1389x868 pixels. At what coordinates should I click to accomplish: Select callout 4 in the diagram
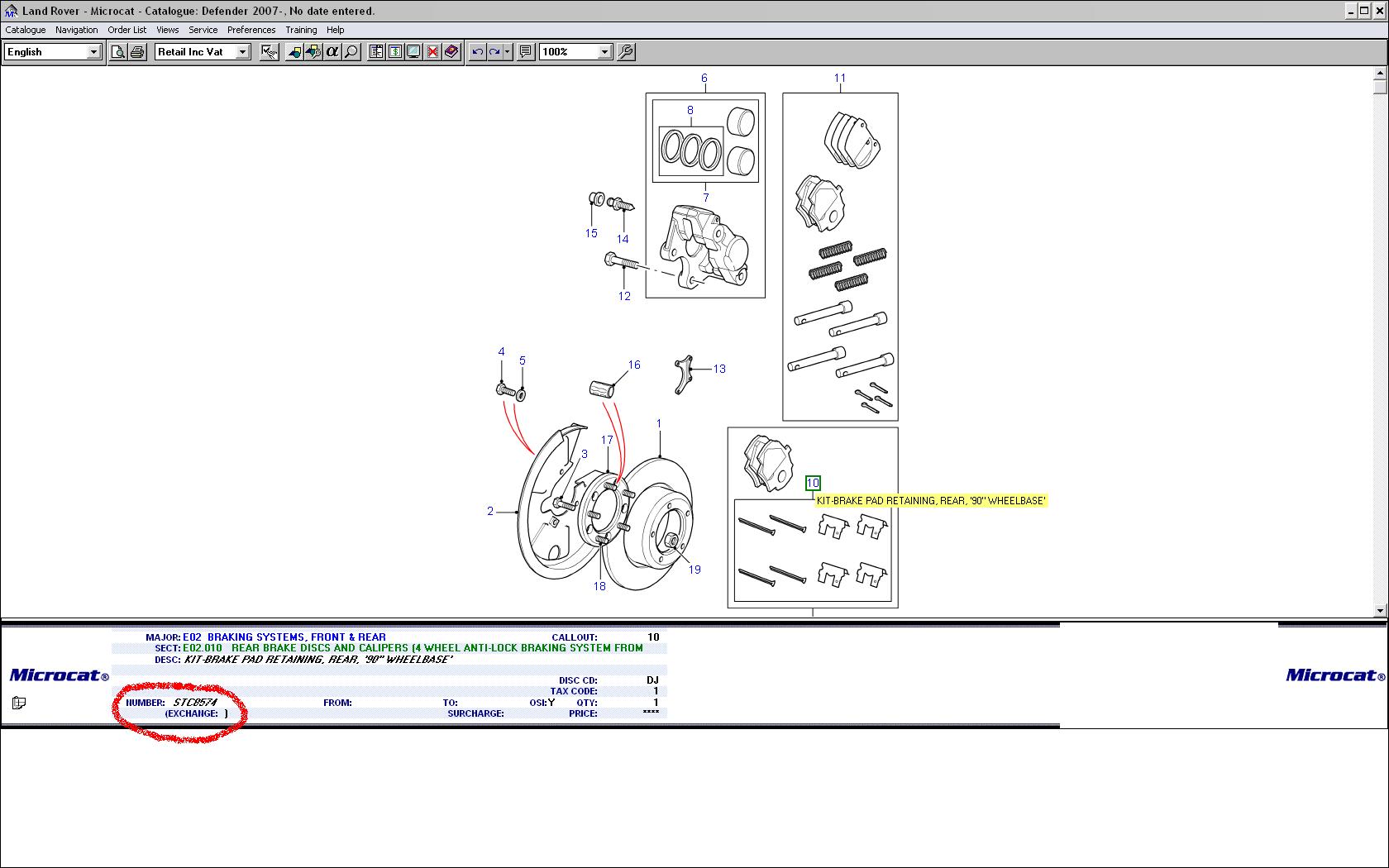501,351
